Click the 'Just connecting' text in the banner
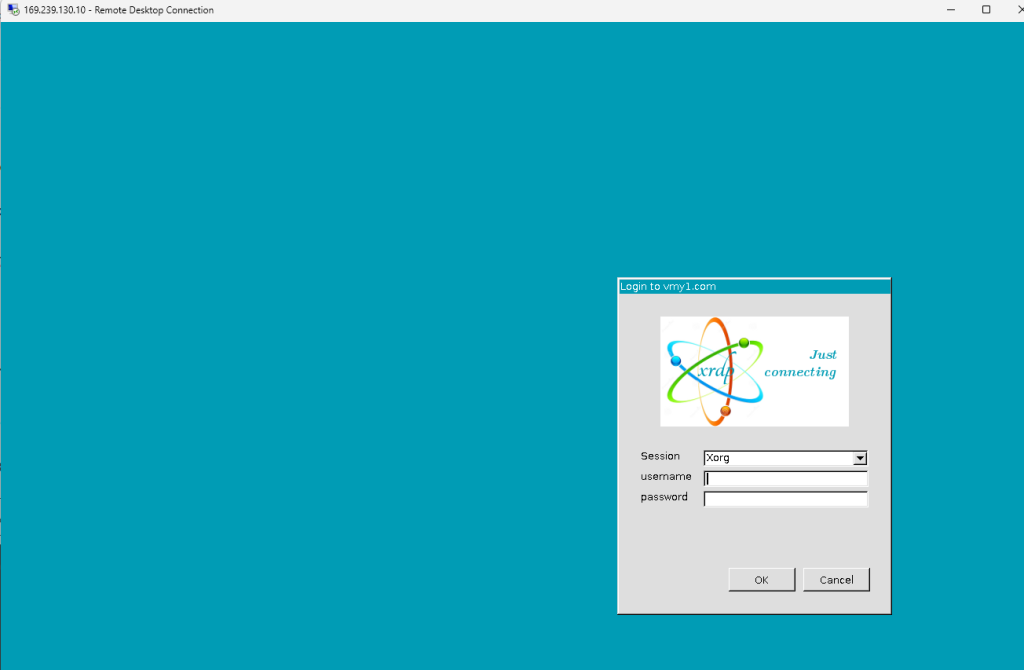1024x670 pixels. tap(800, 363)
